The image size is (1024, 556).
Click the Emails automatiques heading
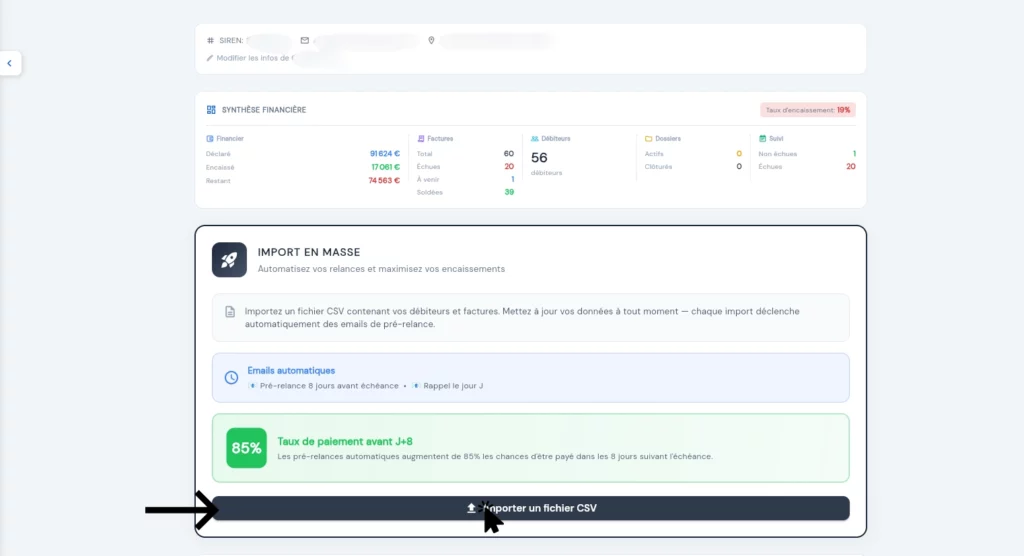pyautogui.click(x=291, y=370)
